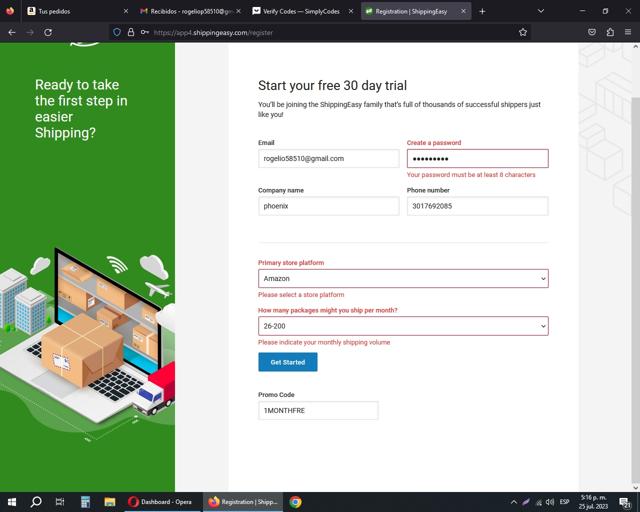
Task: Click the Phone number field
Action: [478, 206]
